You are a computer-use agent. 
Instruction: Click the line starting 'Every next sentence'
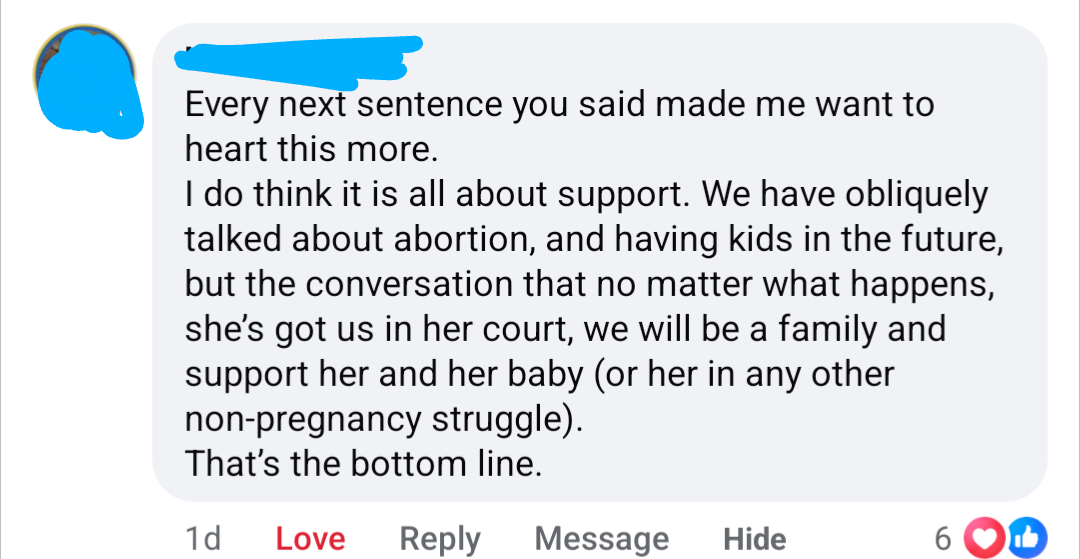click(559, 104)
